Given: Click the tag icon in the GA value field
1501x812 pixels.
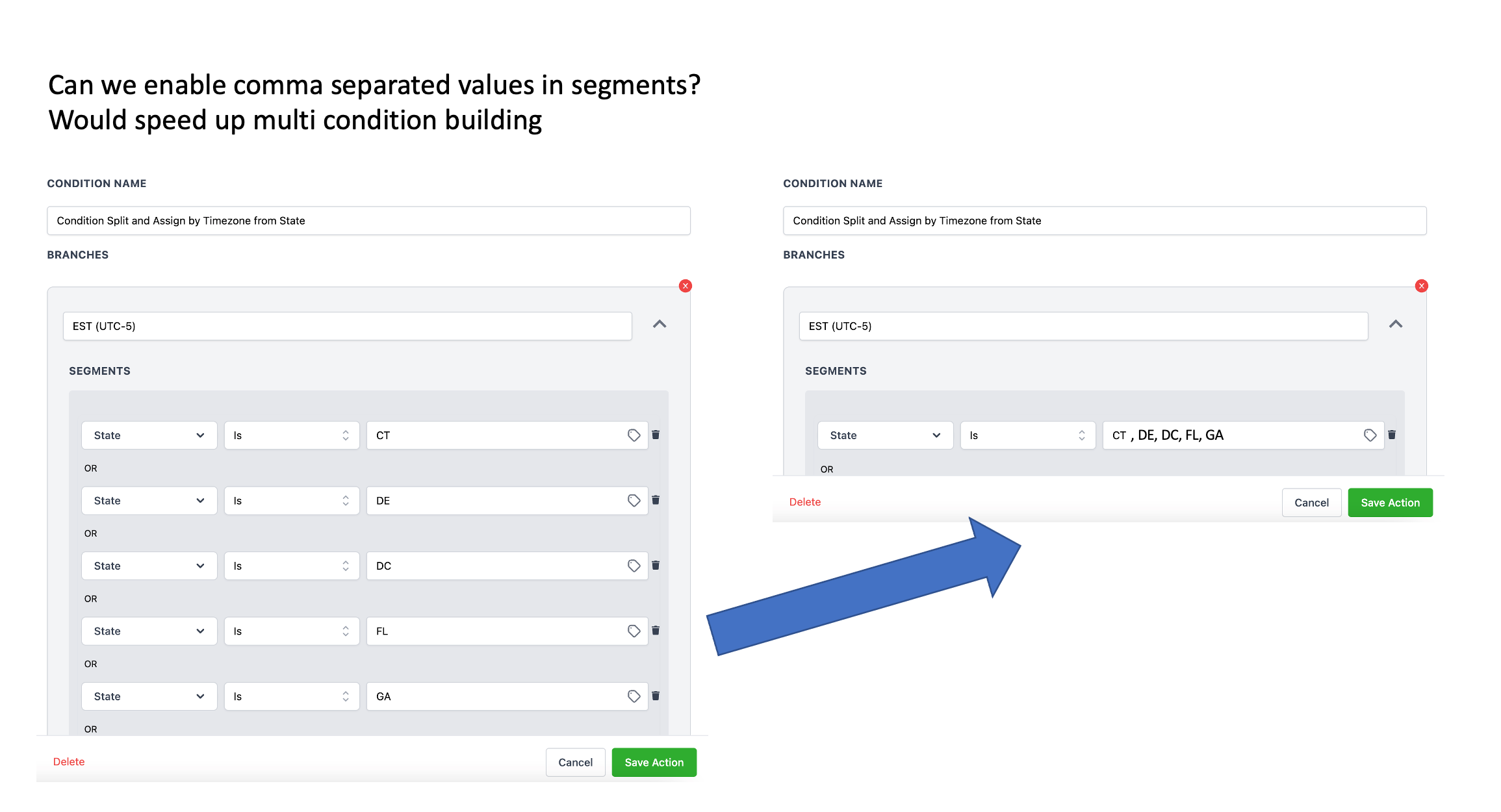Looking at the screenshot, I should tap(634, 696).
